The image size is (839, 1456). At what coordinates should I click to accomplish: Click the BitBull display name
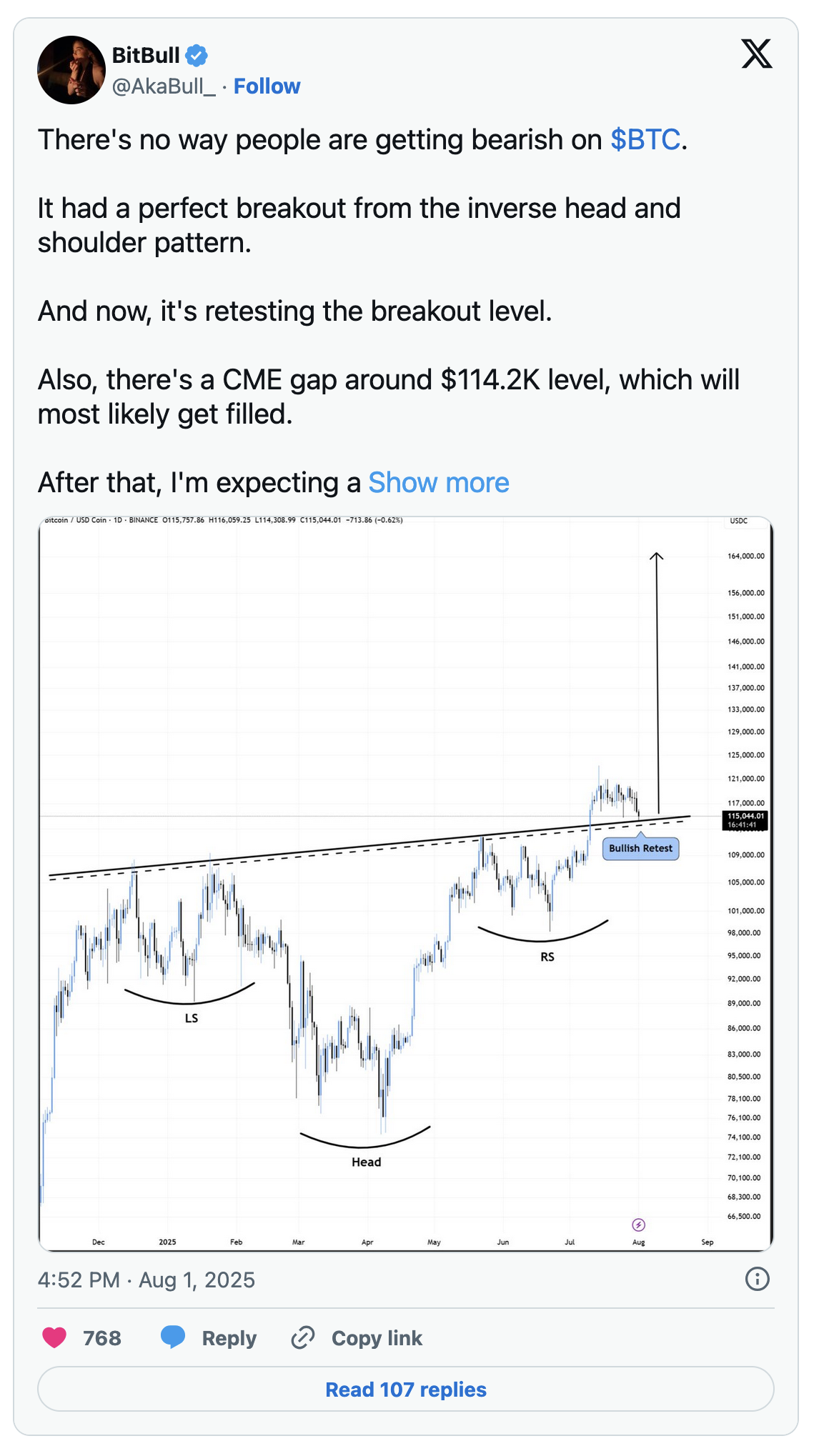[146, 55]
